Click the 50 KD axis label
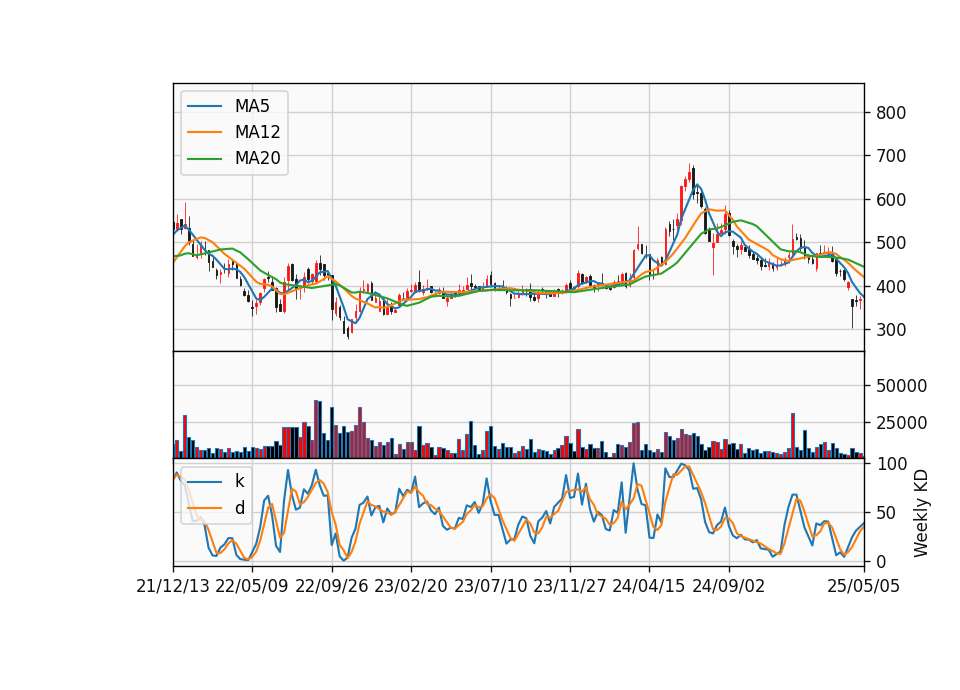 [x=886, y=513]
